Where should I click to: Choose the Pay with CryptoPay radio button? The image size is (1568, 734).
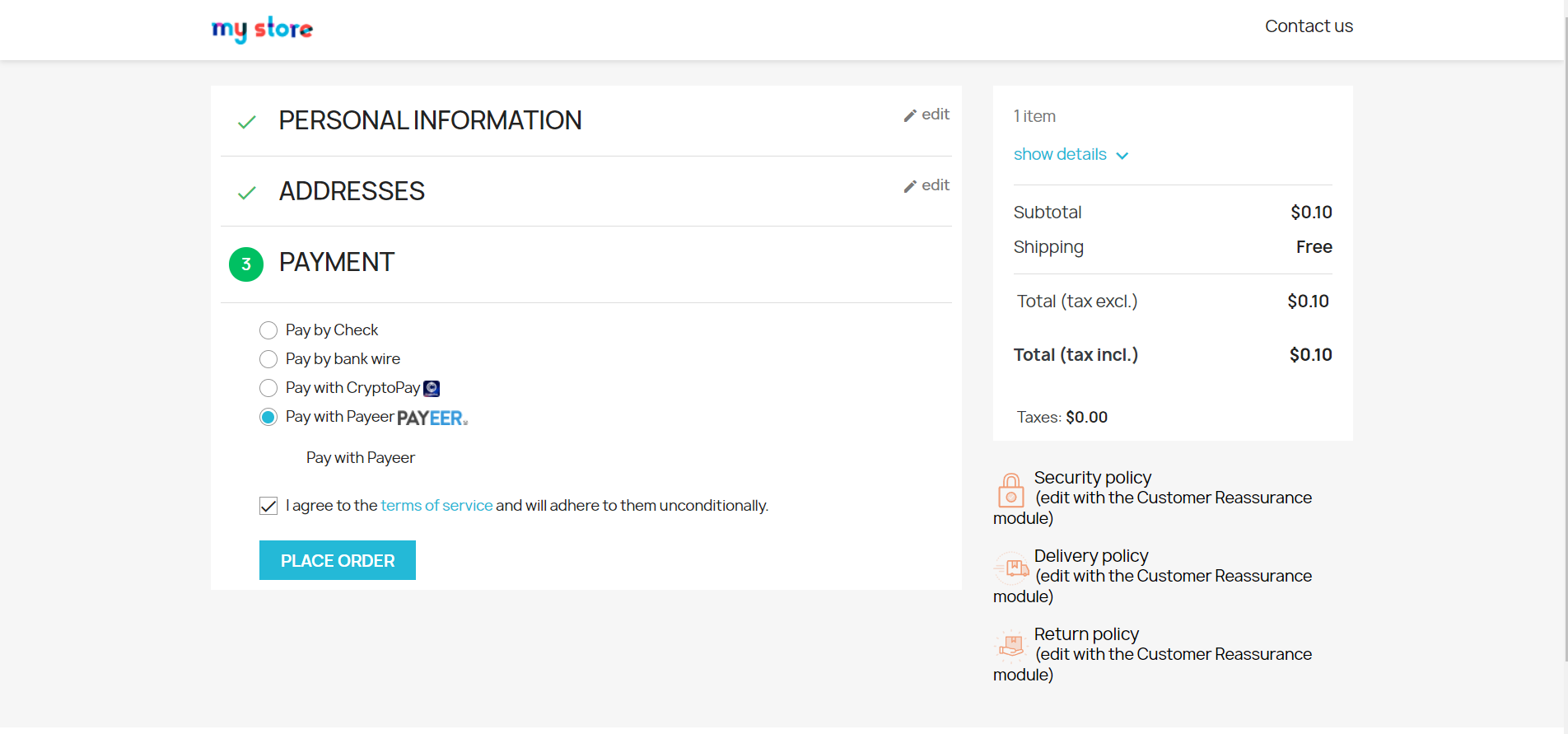268,388
